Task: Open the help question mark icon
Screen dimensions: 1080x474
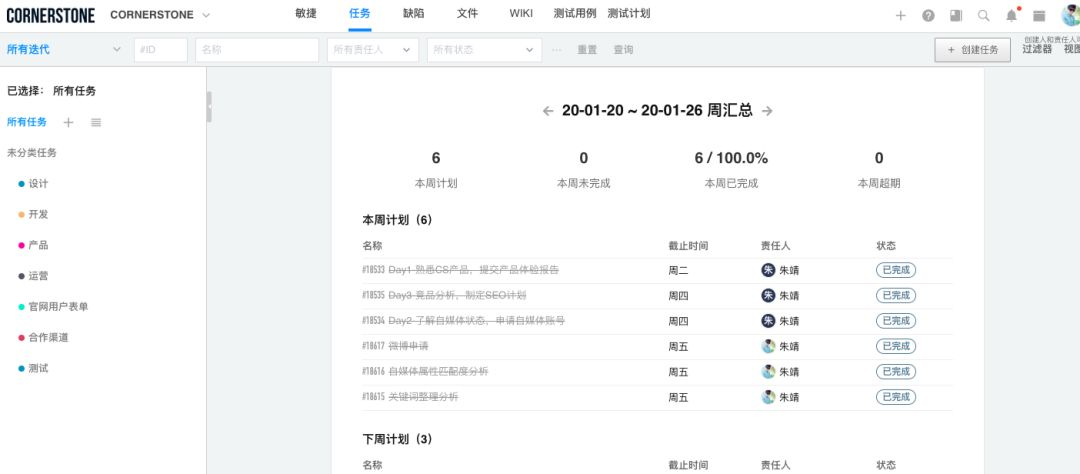Action: [x=928, y=15]
